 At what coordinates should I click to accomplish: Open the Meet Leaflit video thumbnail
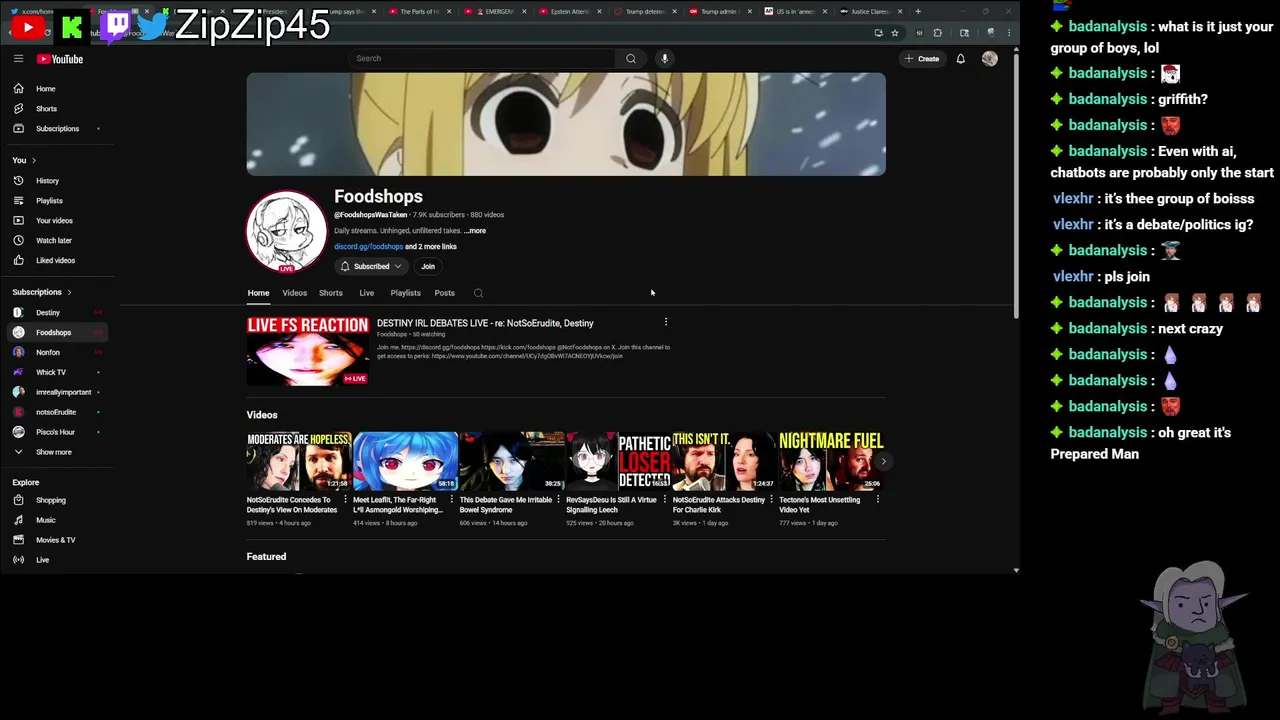click(405, 461)
